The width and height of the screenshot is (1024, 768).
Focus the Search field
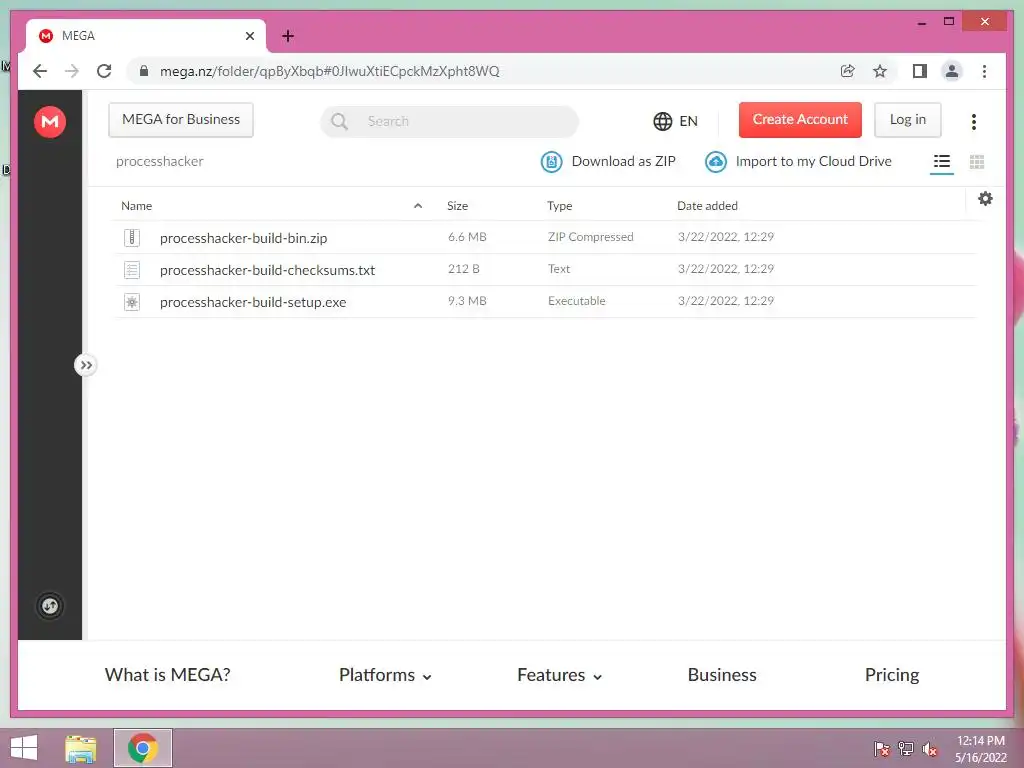click(449, 121)
